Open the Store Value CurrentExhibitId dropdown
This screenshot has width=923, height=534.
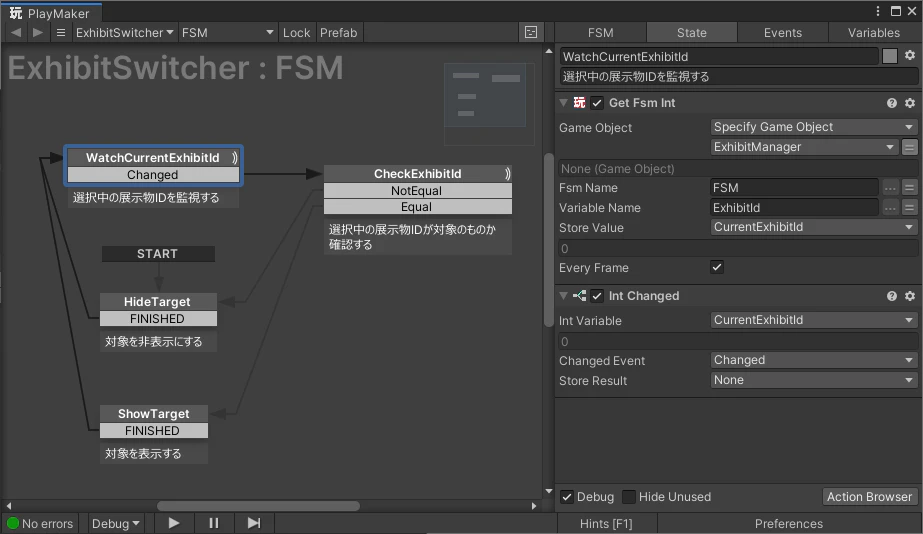click(813, 227)
